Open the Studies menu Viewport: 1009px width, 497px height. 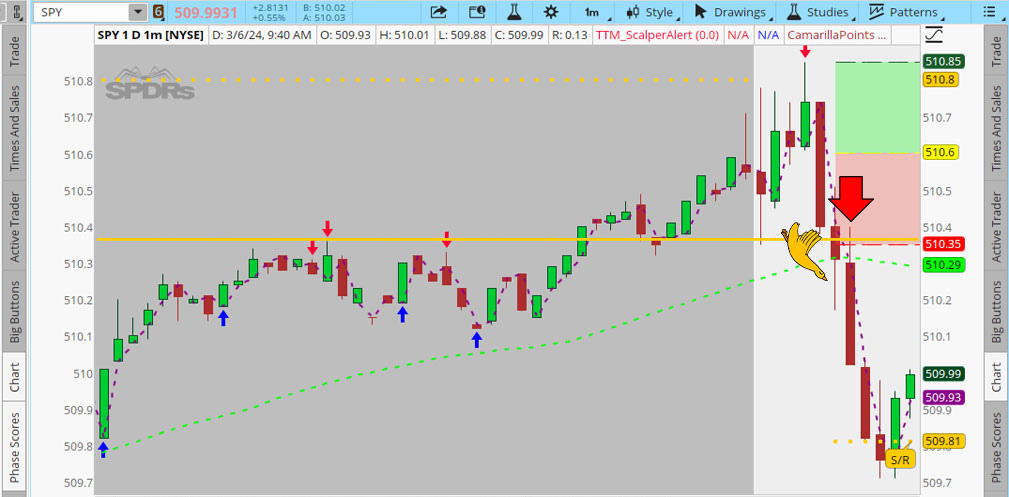coord(821,12)
